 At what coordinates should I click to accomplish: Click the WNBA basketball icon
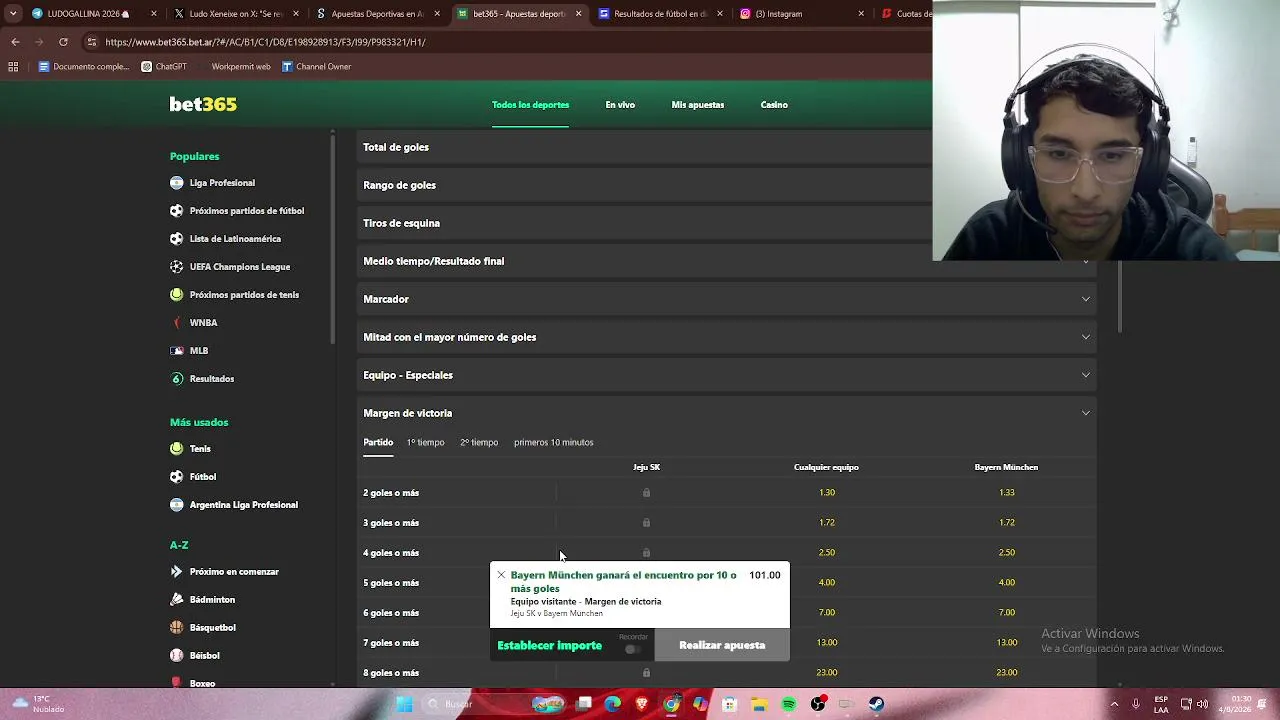coord(177,323)
